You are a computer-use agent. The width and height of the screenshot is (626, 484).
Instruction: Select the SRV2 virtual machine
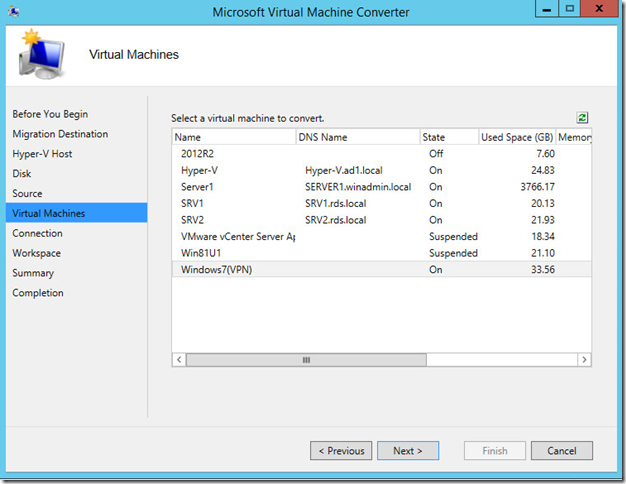click(382, 220)
